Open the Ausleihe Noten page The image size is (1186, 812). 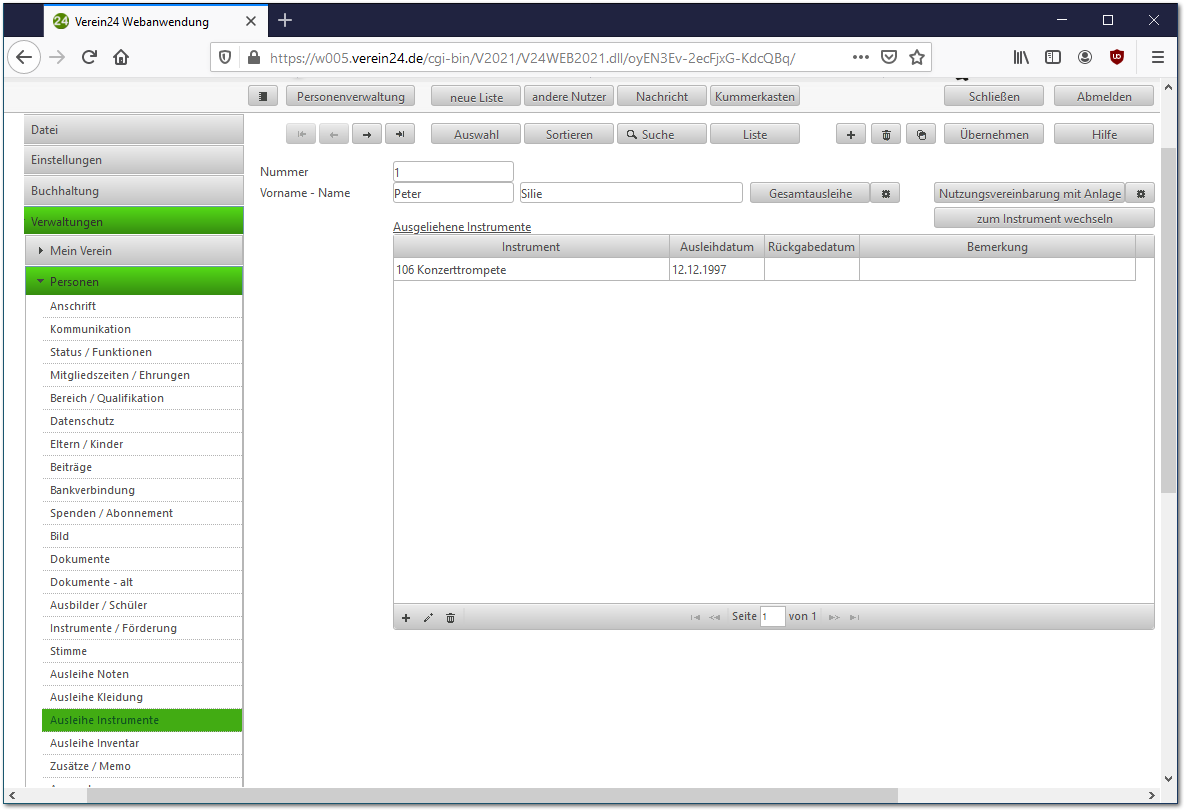pyautogui.click(x=89, y=674)
